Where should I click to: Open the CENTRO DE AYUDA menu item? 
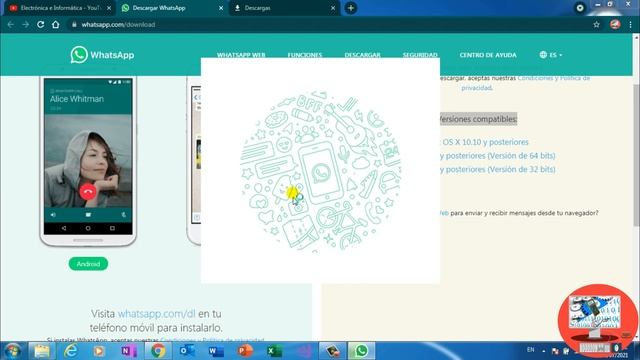click(x=488, y=55)
